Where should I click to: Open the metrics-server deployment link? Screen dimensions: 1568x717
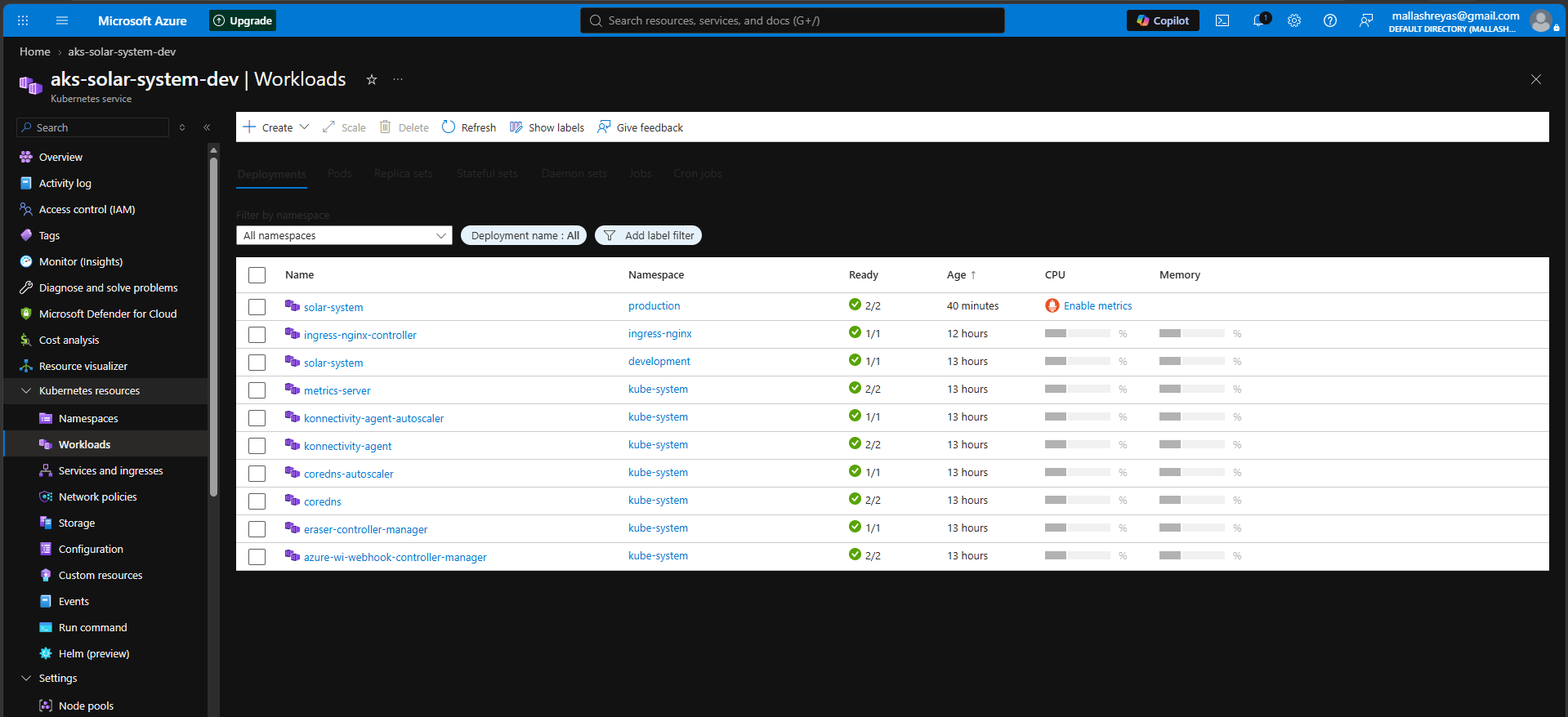coord(337,390)
